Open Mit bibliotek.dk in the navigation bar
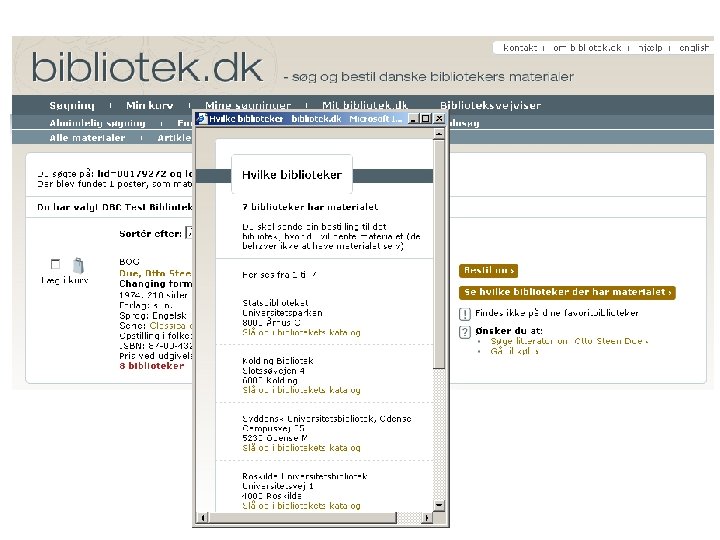 pos(365,106)
